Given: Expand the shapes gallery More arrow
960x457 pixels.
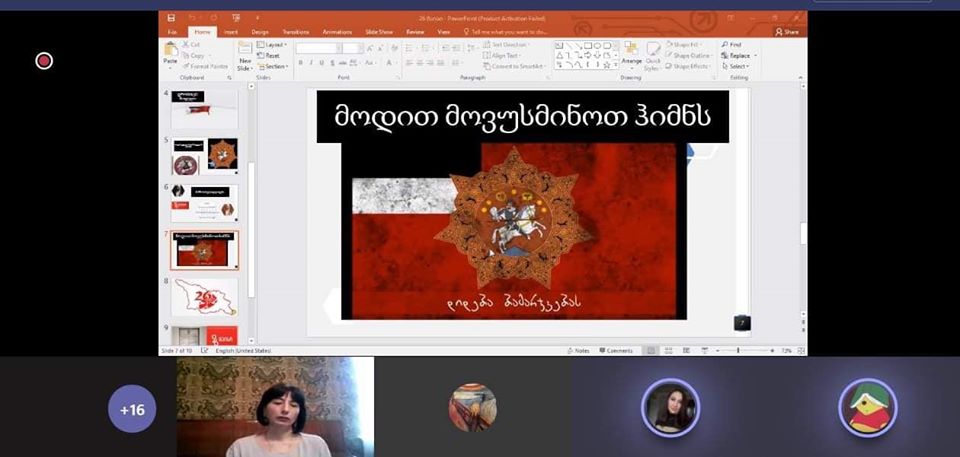Looking at the screenshot, I should tap(616, 65).
